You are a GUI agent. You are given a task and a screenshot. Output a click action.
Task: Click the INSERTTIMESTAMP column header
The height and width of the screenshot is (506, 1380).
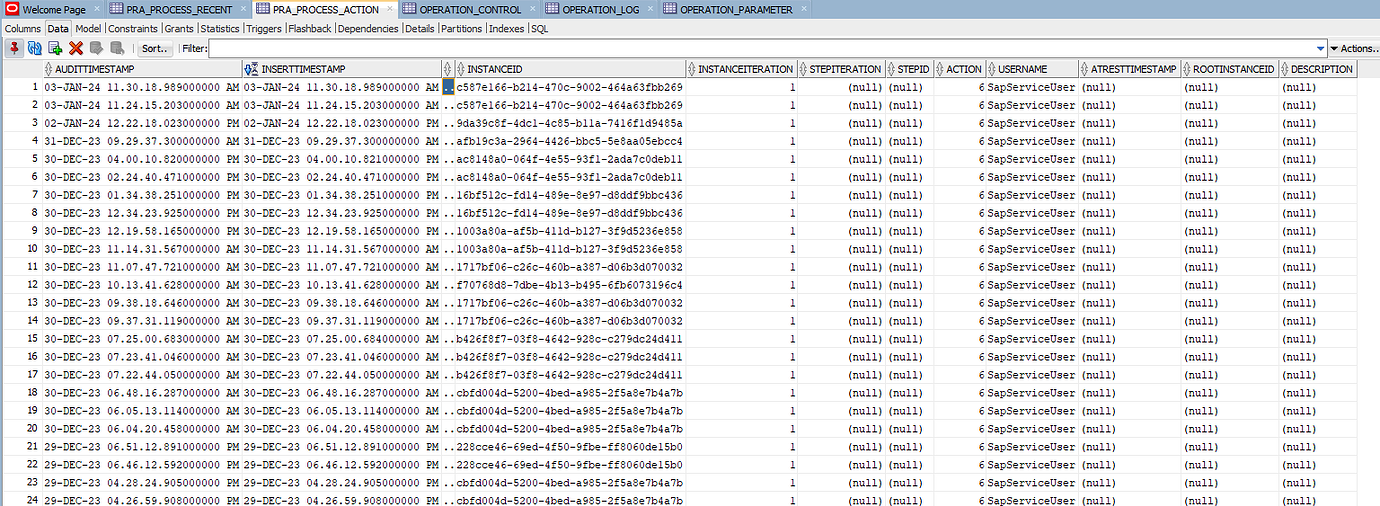coord(341,69)
